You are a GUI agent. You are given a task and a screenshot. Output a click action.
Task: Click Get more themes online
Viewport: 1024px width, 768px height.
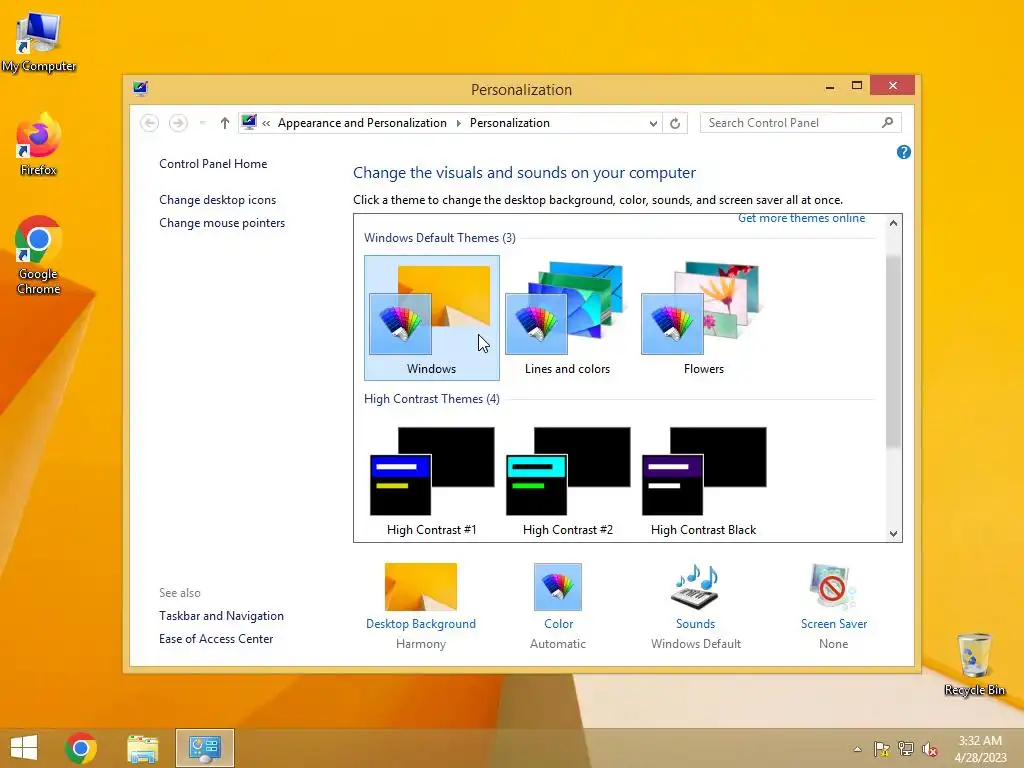(x=801, y=218)
